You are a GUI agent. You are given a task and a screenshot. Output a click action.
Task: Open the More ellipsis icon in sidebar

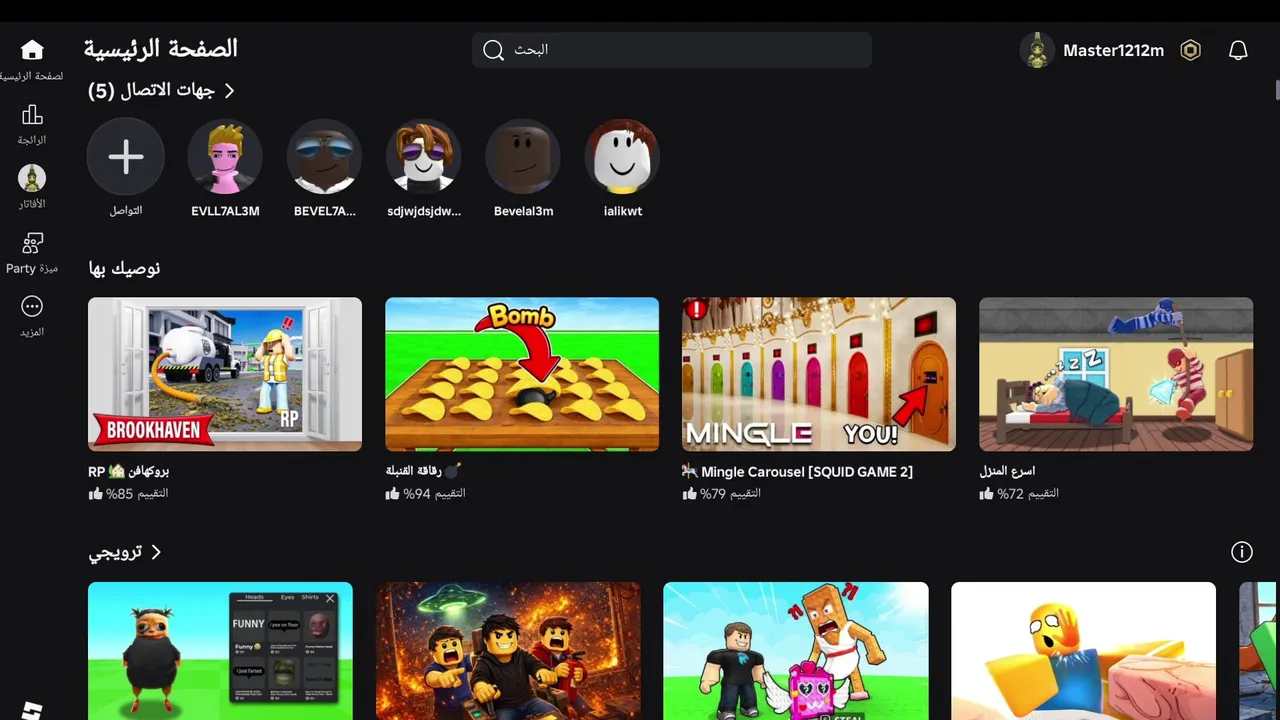32,306
